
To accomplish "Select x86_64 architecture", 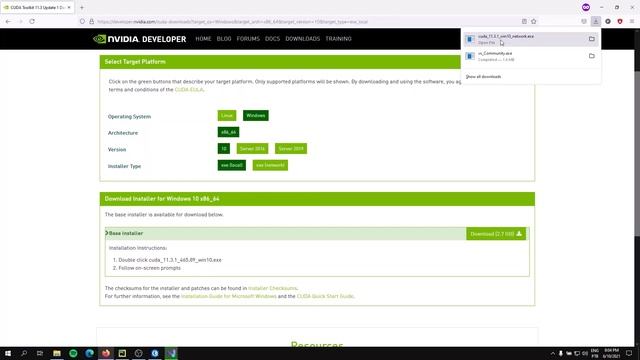I will click(x=228, y=132).
